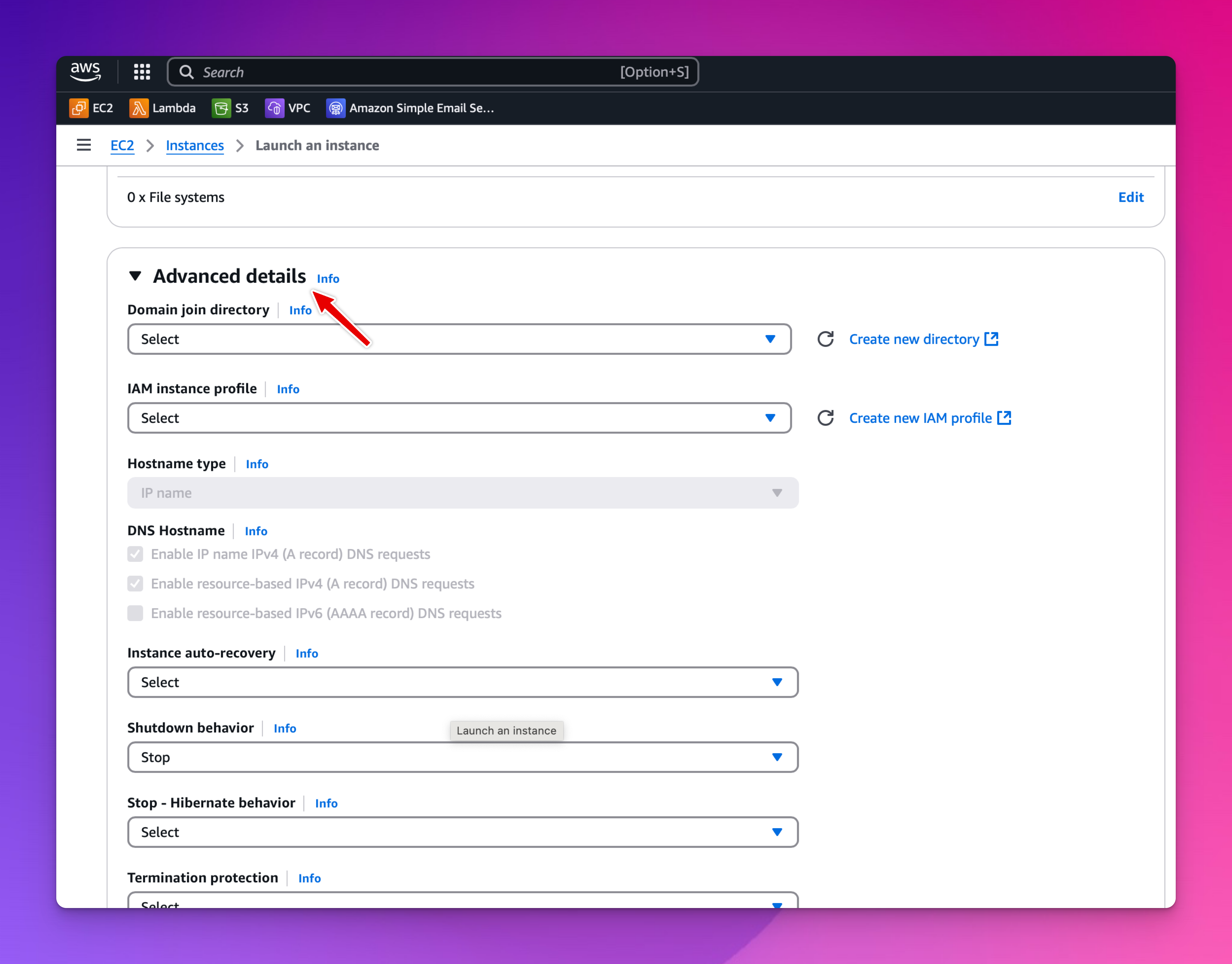Open Amazon Simple Email Service shortcut icon
1232x964 pixels.
coord(335,108)
